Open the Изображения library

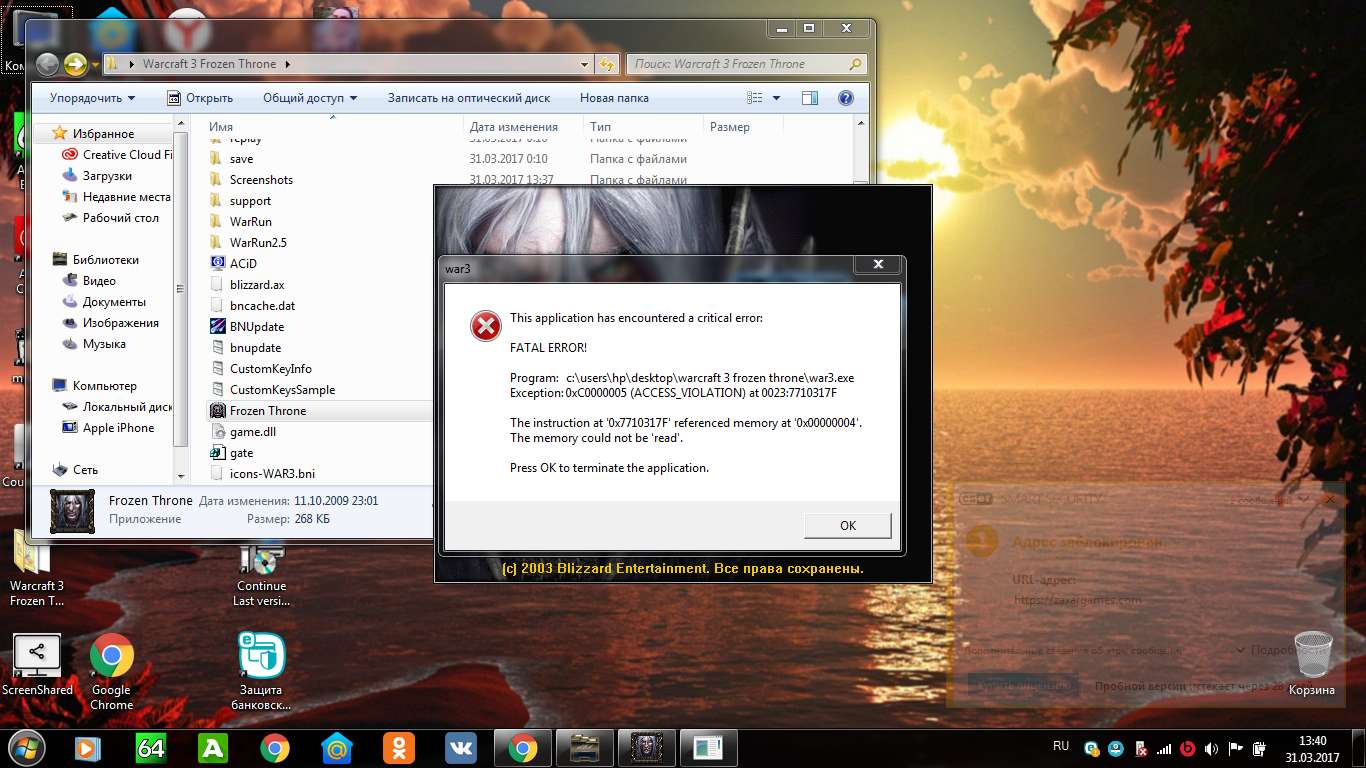111,323
